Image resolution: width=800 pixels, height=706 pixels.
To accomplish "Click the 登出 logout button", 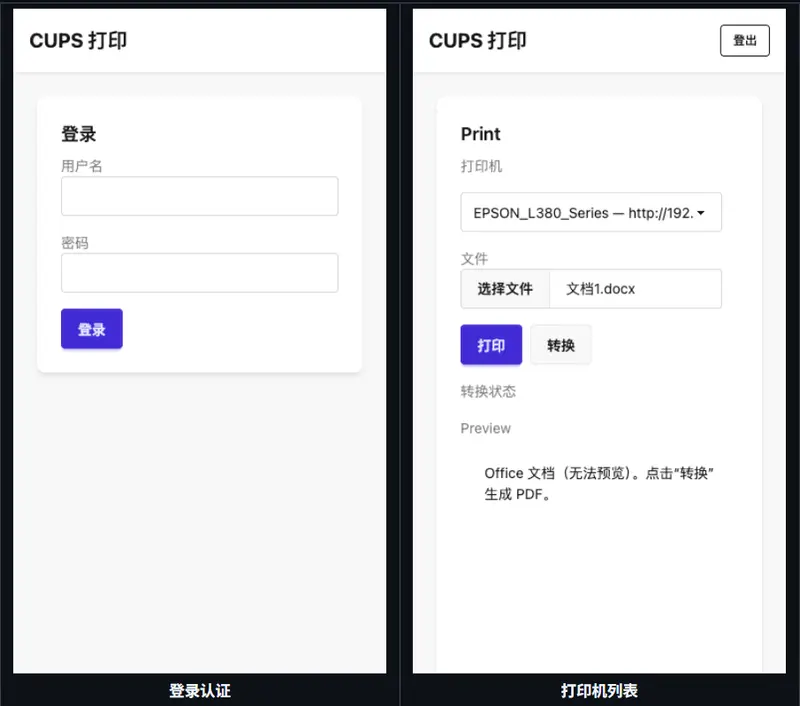I will click(x=744, y=40).
